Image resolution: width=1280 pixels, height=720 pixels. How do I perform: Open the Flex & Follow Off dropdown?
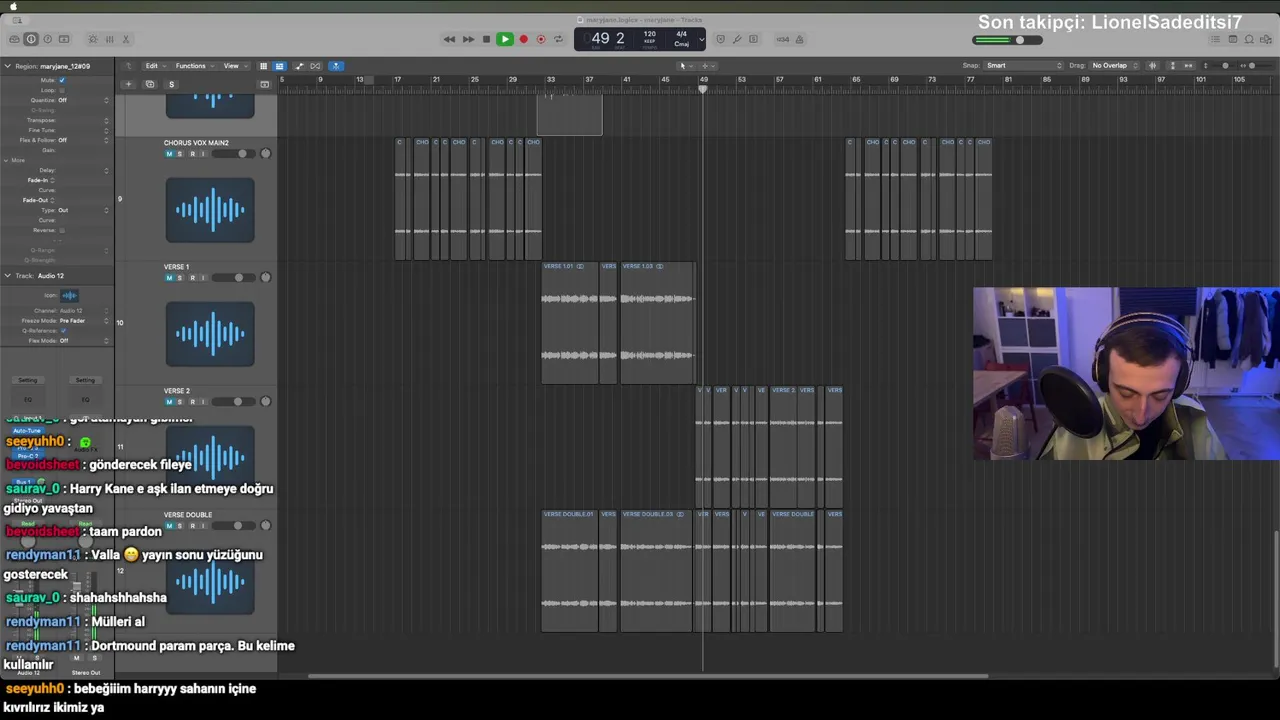[83, 140]
